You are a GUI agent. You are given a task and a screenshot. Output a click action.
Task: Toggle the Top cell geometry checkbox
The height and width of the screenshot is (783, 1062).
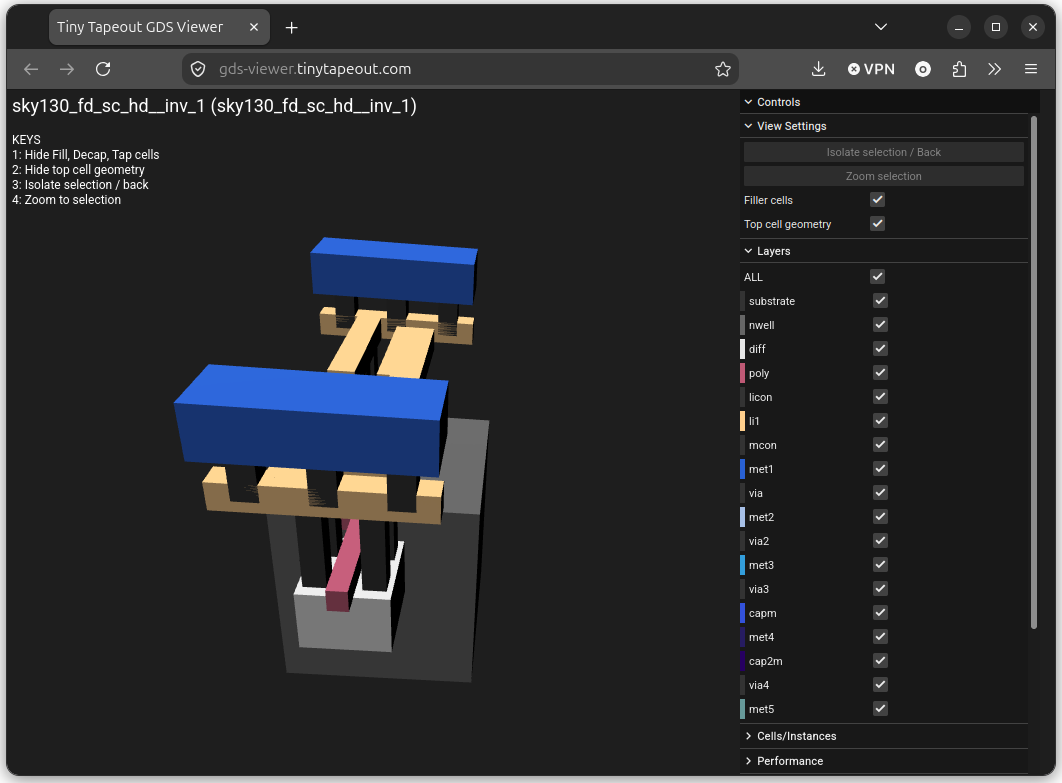point(877,224)
